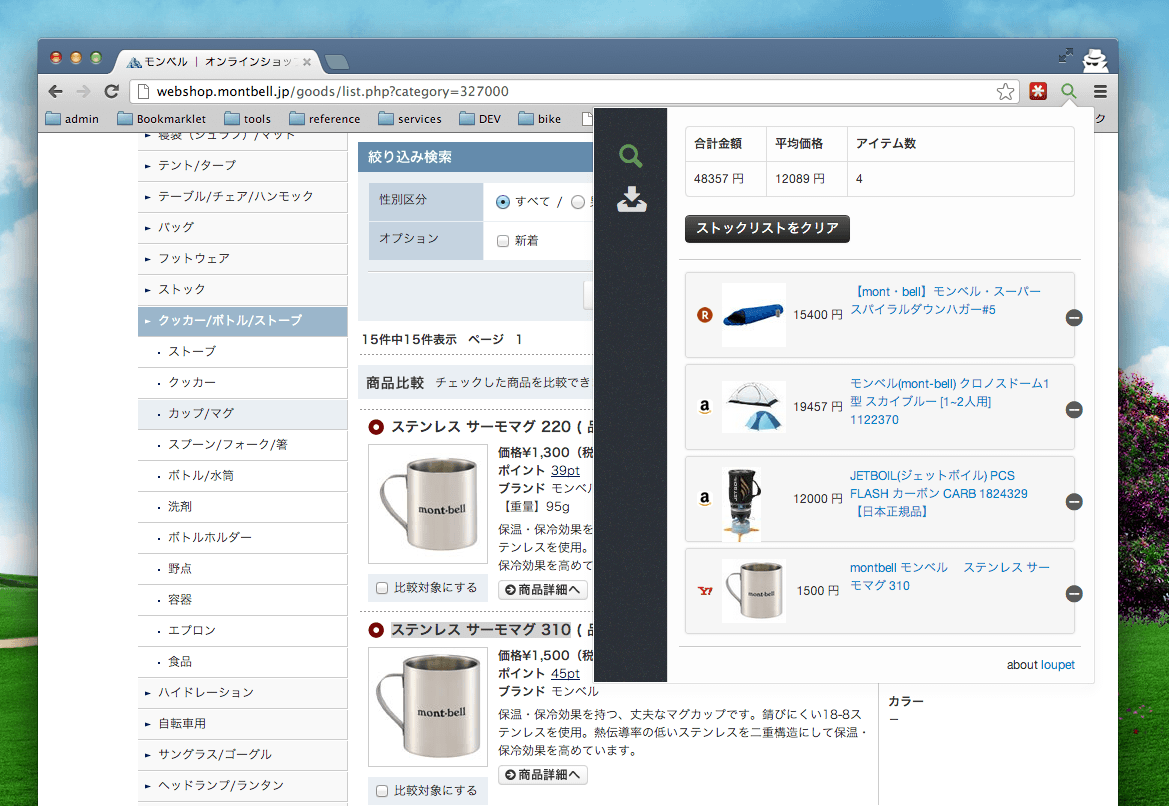Viewport: 1169px width, 806px height.
Task: Open the services bookmarks folder
Action: (410, 119)
